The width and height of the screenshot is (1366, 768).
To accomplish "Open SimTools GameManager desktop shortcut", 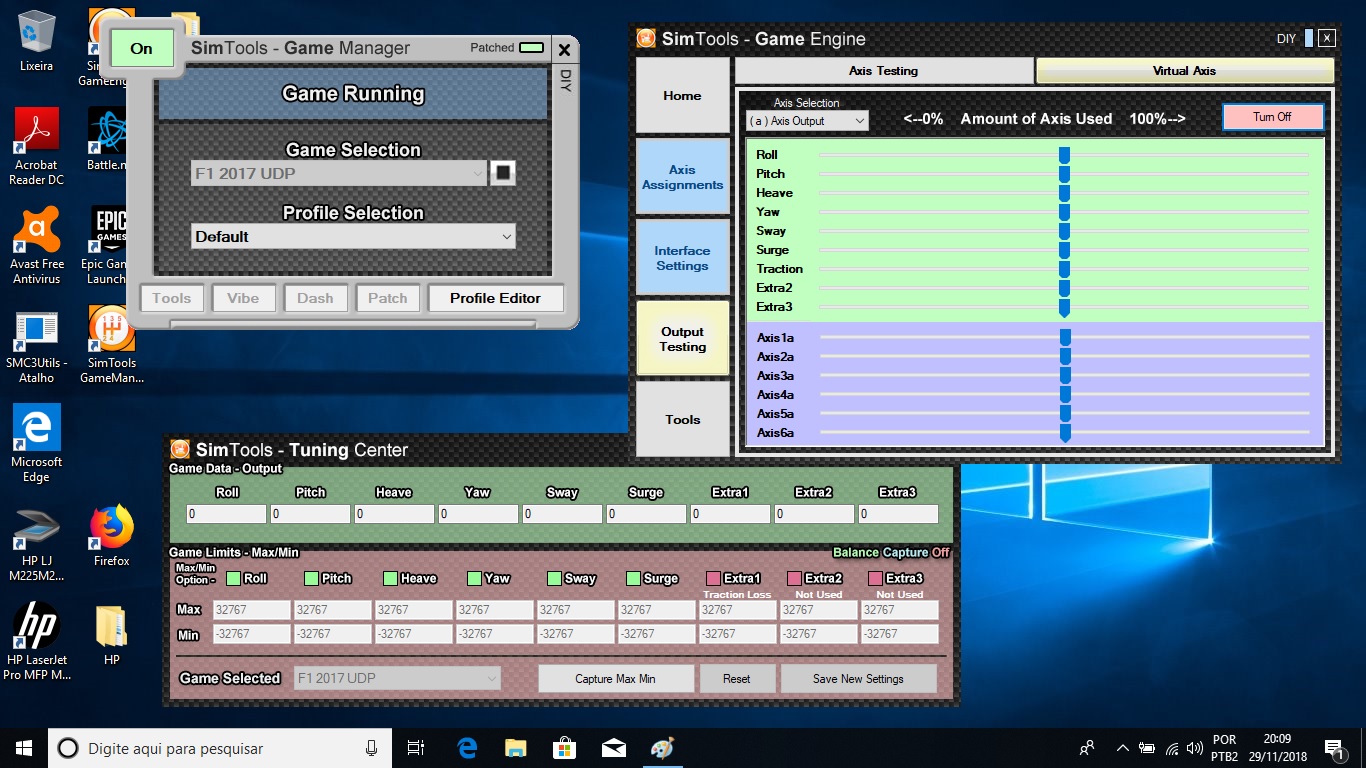I will (112, 346).
